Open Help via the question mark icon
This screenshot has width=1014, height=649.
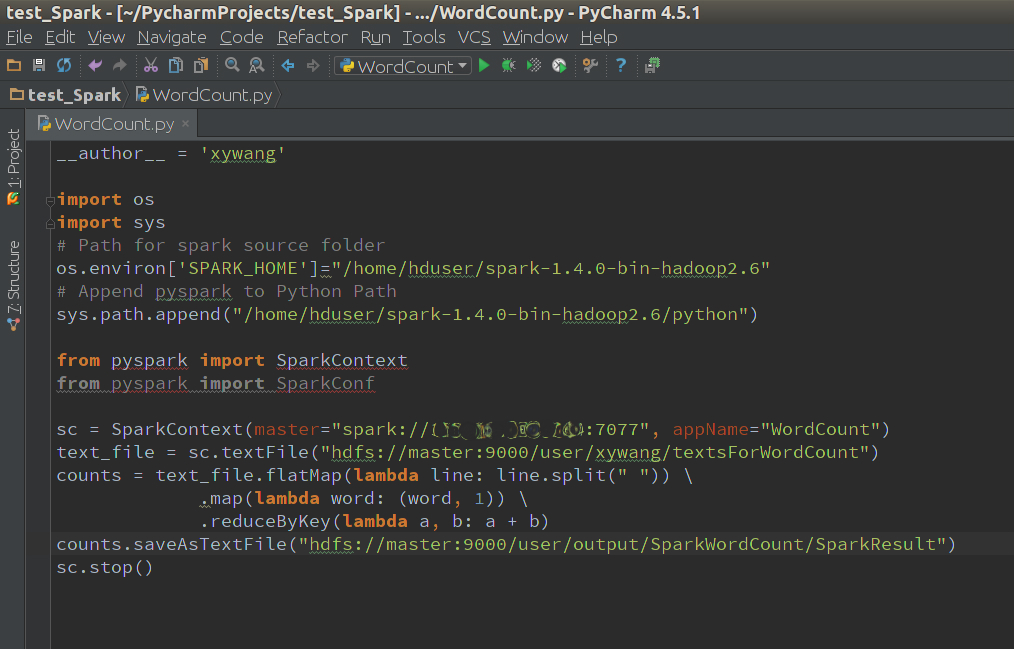619,64
